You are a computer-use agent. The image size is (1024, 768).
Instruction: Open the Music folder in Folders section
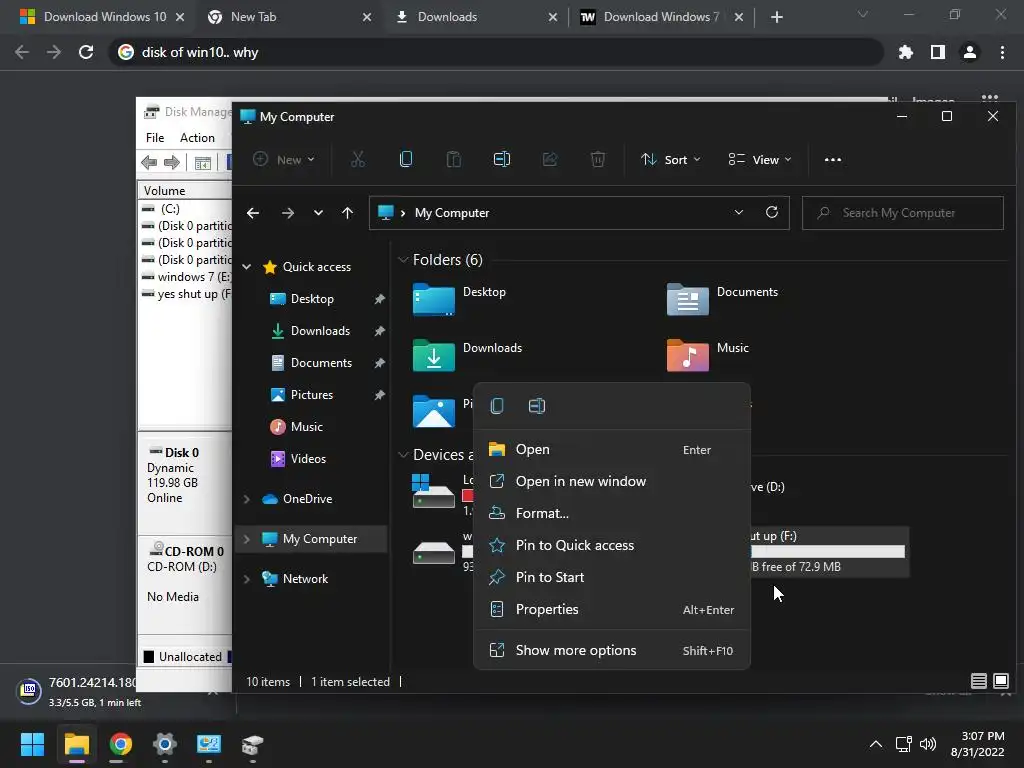click(708, 355)
